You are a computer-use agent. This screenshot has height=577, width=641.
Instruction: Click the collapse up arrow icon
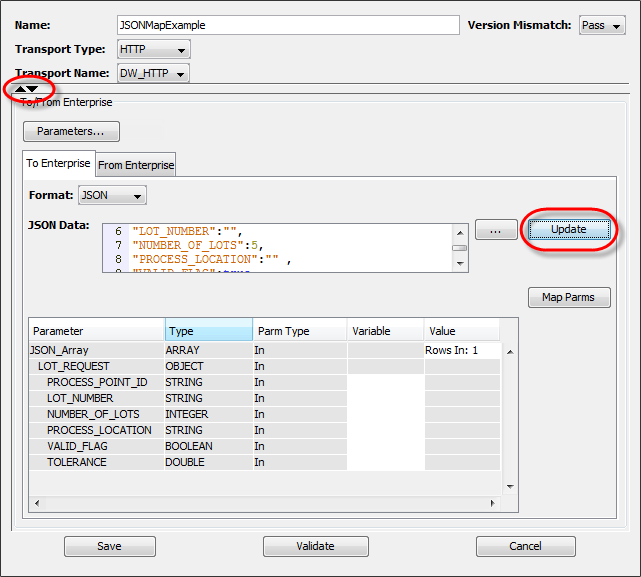point(20,90)
